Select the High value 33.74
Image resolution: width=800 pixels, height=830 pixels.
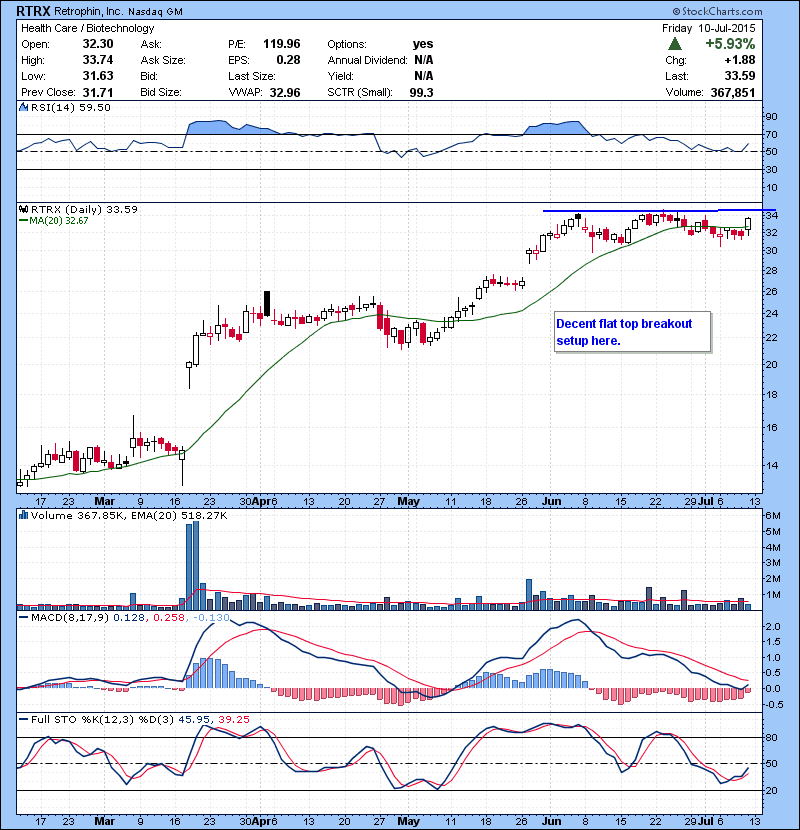point(98,60)
